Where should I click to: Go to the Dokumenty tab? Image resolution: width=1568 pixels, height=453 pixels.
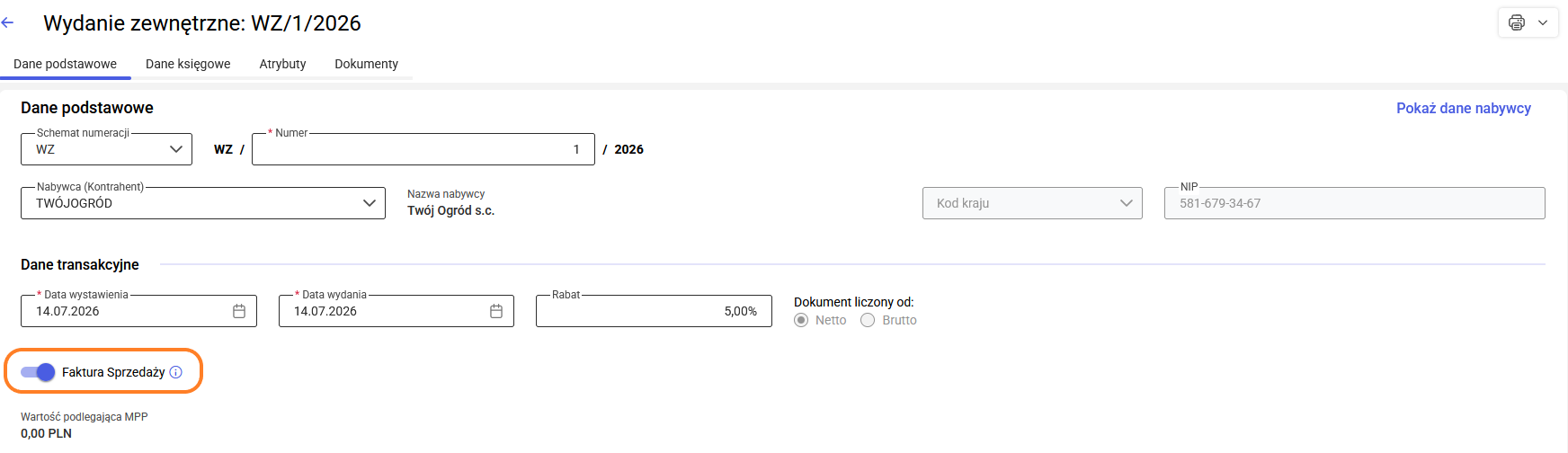[x=366, y=64]
